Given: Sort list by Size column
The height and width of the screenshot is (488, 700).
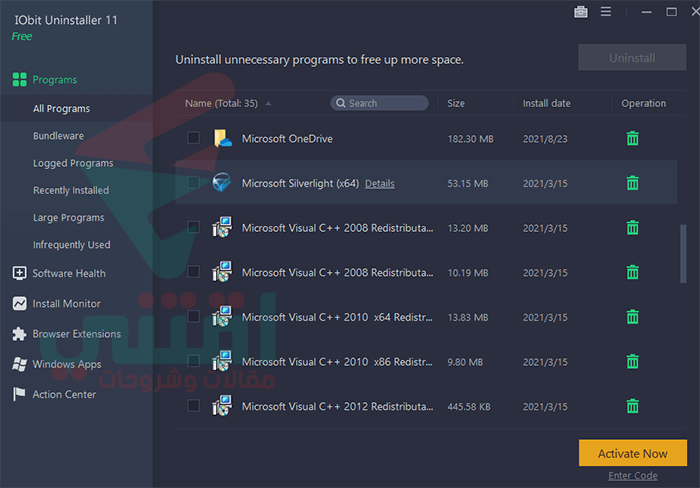Looking at the screenshot, I should (456, 103).
